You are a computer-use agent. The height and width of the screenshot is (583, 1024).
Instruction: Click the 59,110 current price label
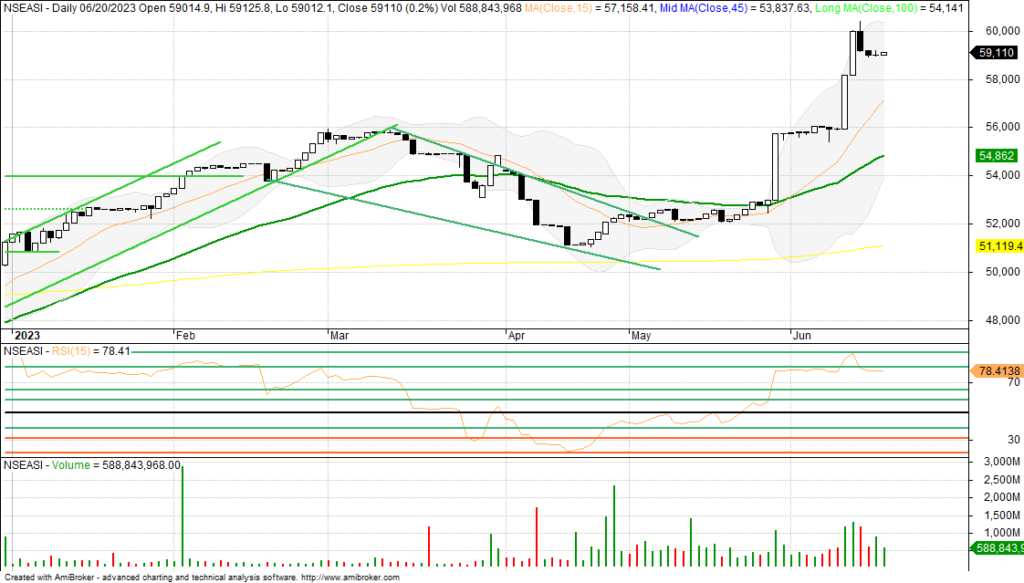pyautogui.click(x=995, y=55)
